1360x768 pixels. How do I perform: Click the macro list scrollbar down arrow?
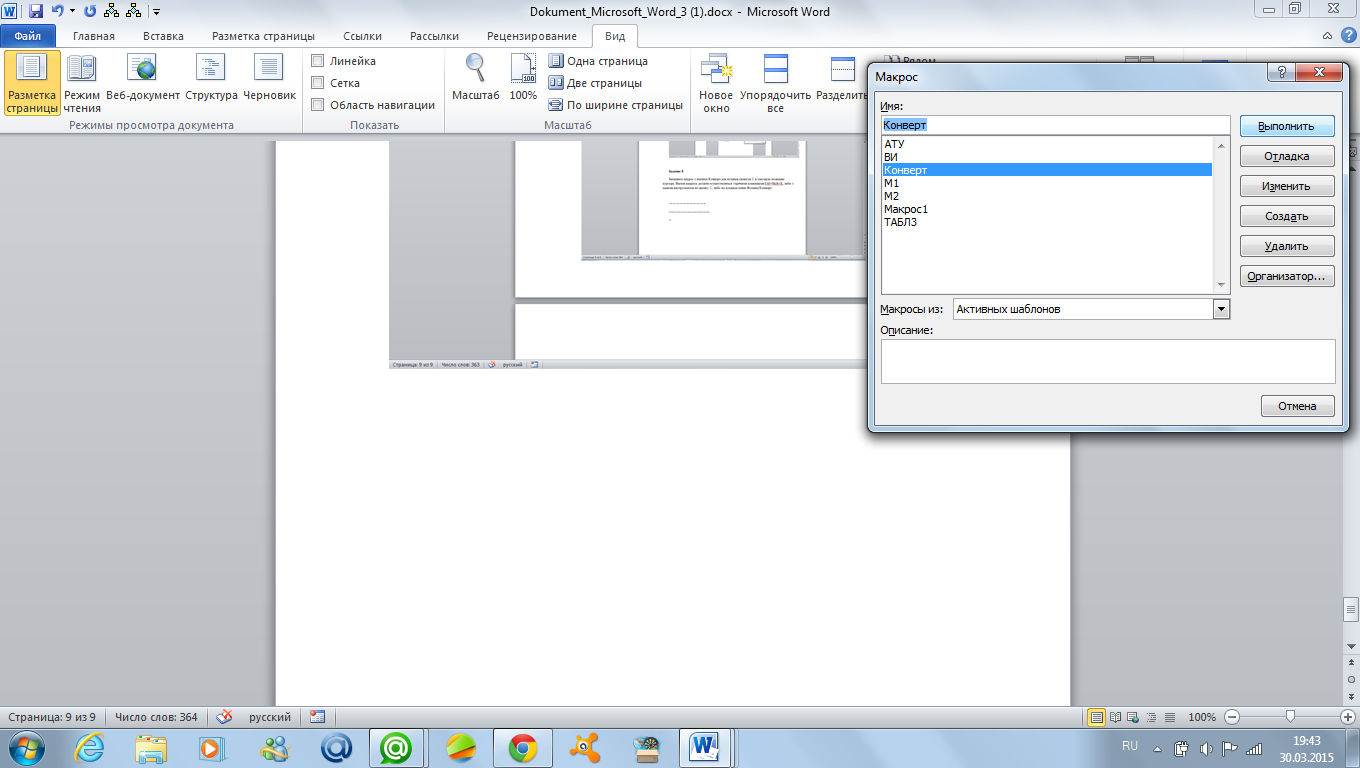tap(1221, 286)
